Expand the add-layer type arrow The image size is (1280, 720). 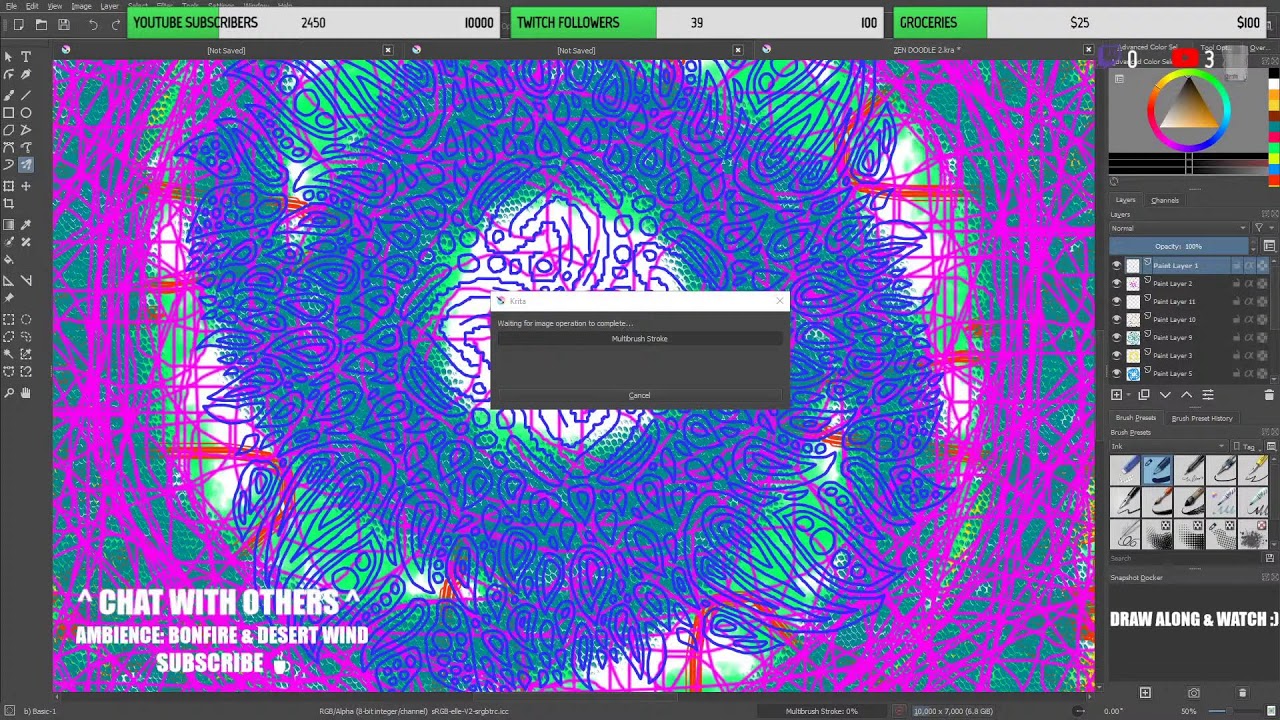tap(1129, 395)
